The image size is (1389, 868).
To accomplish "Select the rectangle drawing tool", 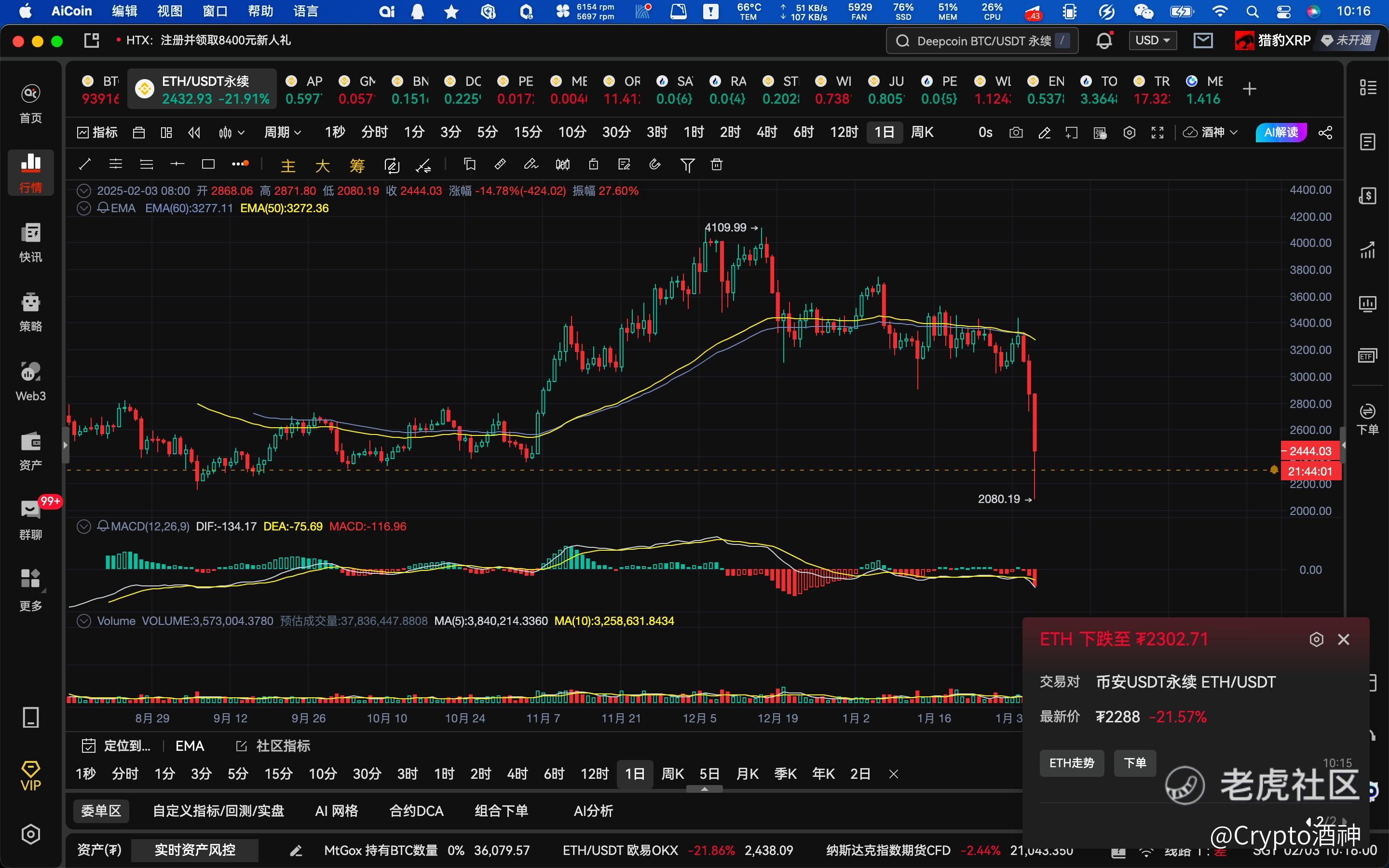I will click(x=208, y=165).
